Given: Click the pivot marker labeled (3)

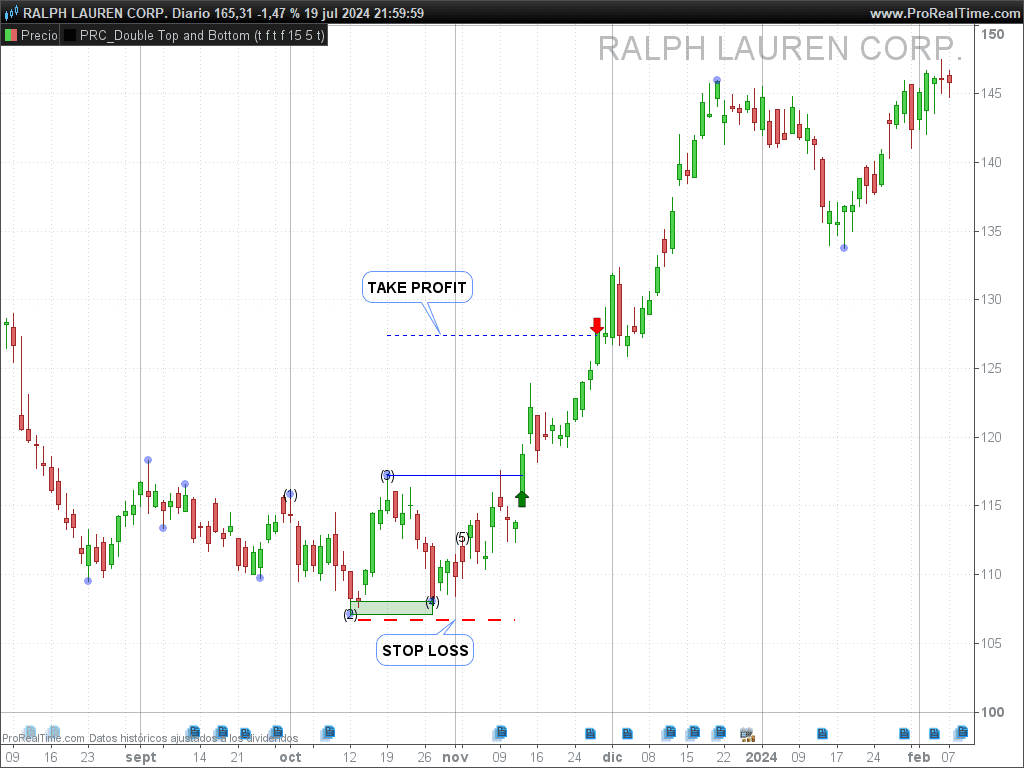Looking at the screenshot, I should point(387,475).
